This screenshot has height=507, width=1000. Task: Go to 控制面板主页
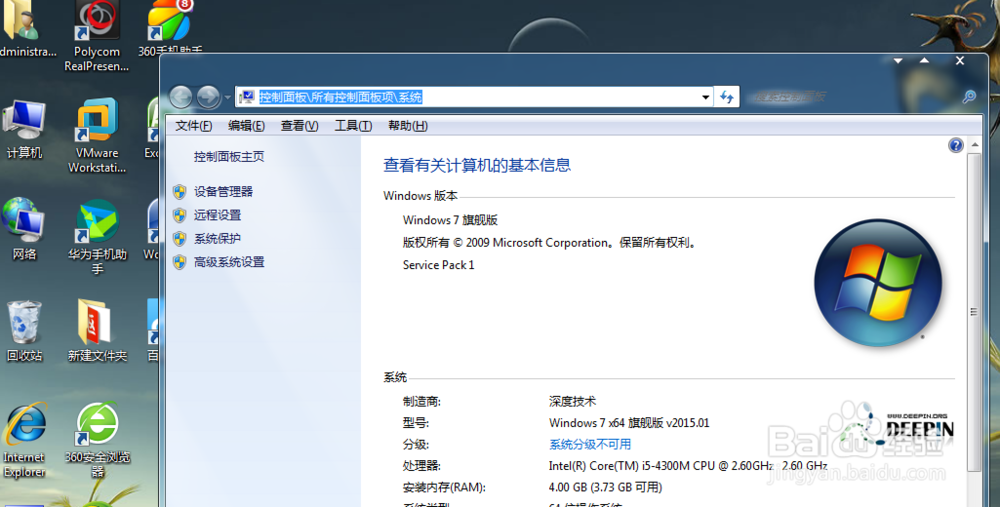click(229, 156)
